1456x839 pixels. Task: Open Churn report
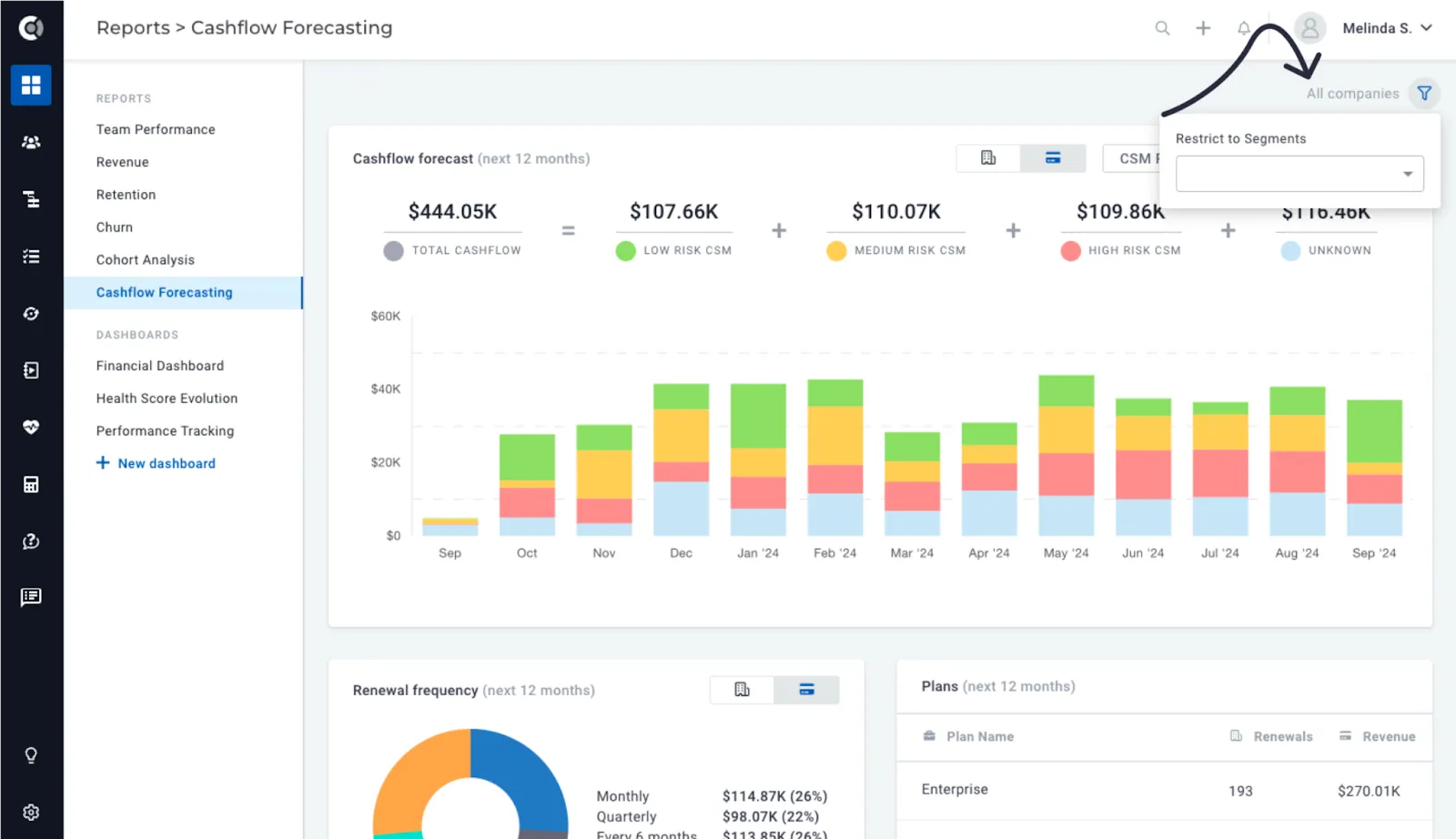point(115,227)
